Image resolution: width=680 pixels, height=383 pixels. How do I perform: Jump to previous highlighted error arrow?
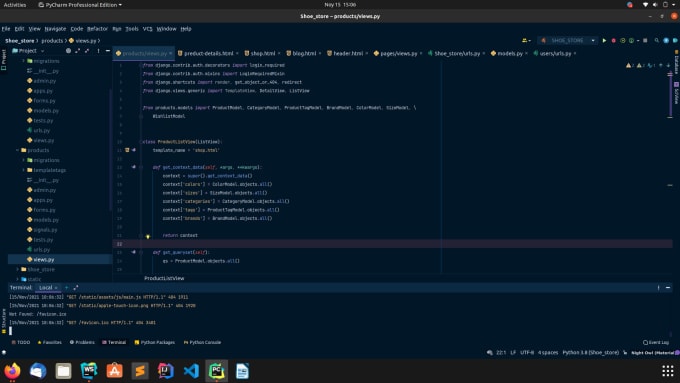[x=660, y=65]
